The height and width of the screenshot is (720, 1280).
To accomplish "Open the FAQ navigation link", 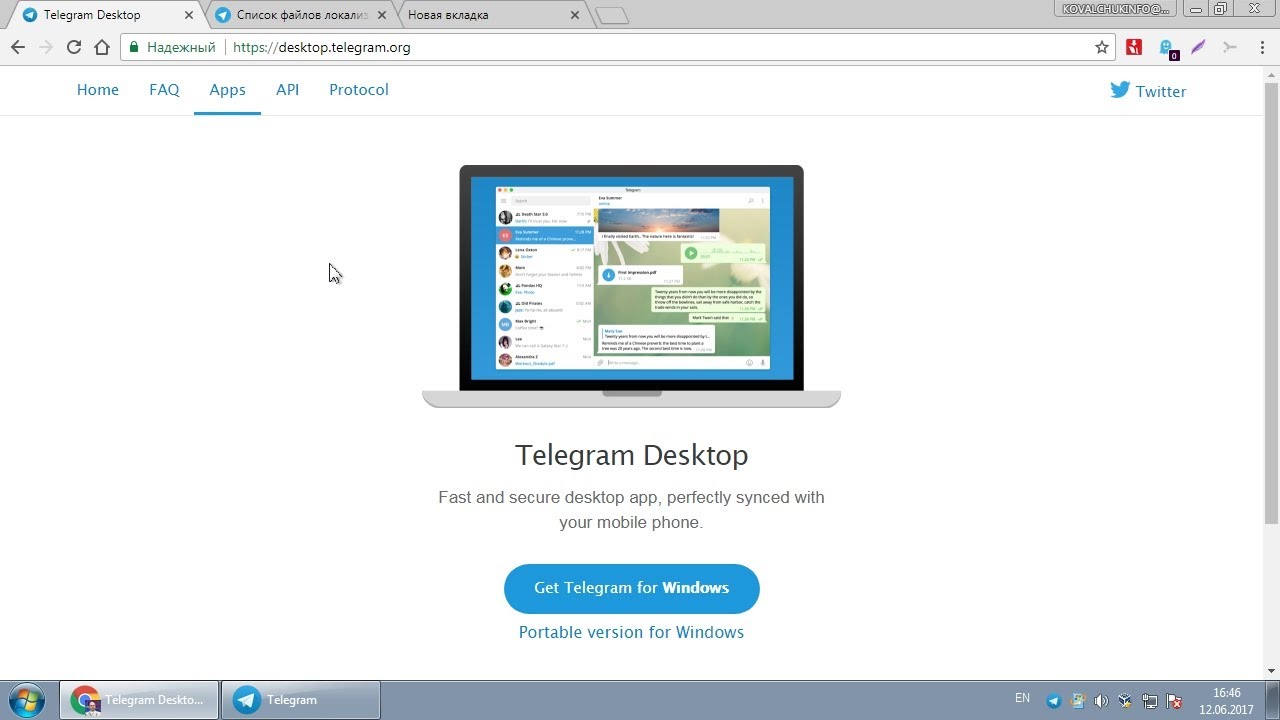I will (x=164, y=90).
